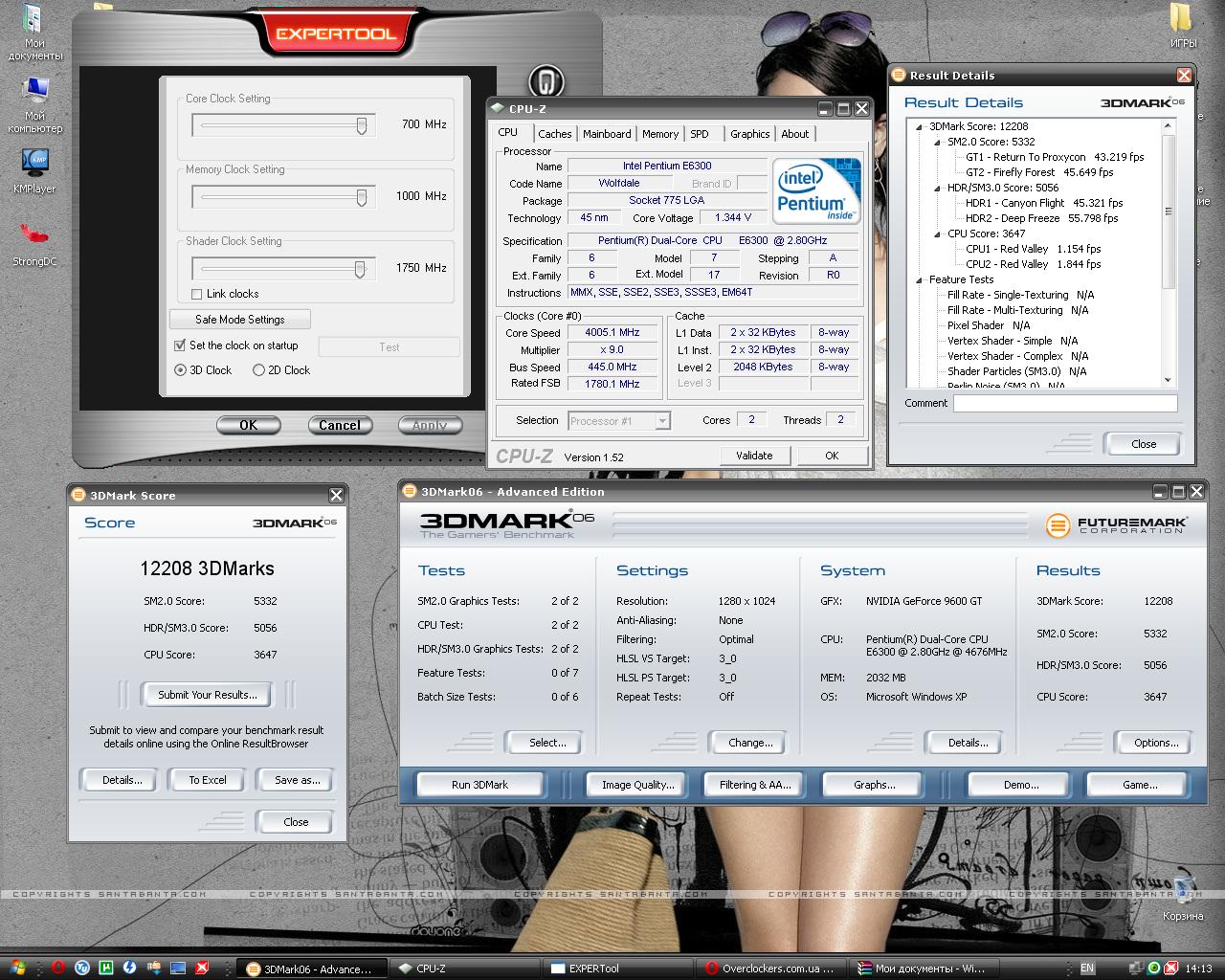Click the Submit Your Results button
The height and width of the screenshot is (980, 1225).
point(207,695)
